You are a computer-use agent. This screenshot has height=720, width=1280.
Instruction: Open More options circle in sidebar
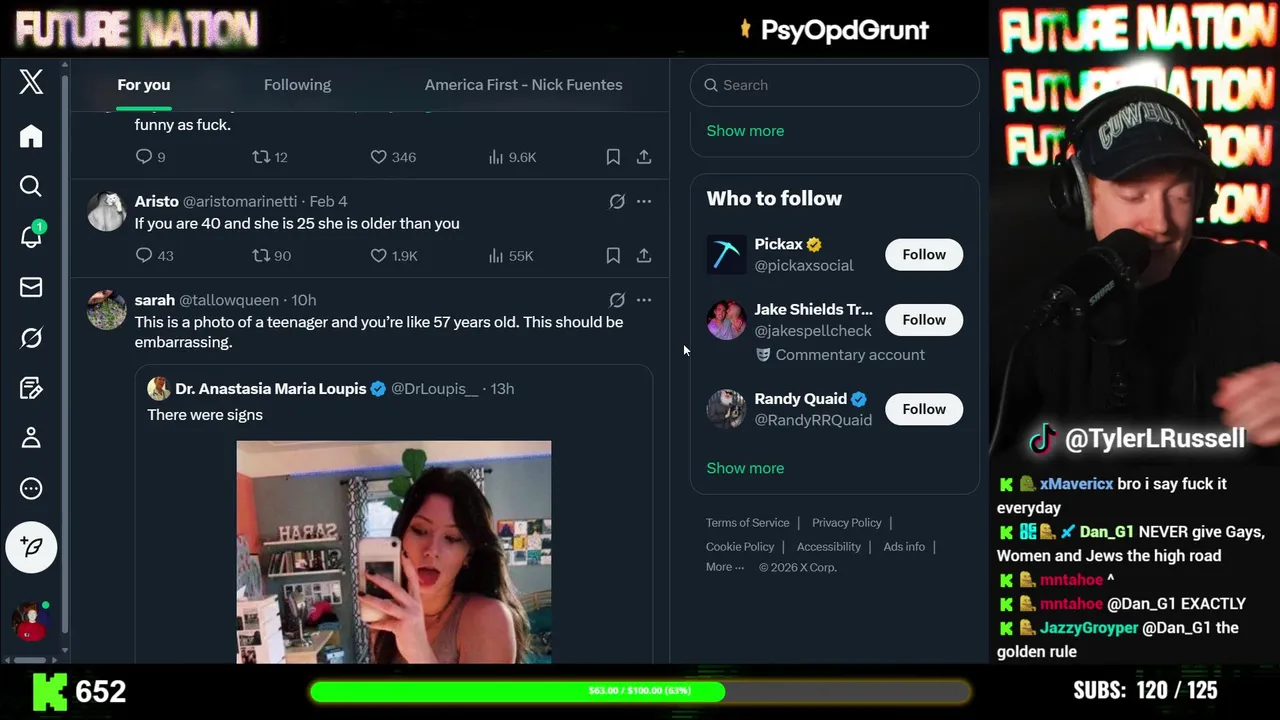31,489
